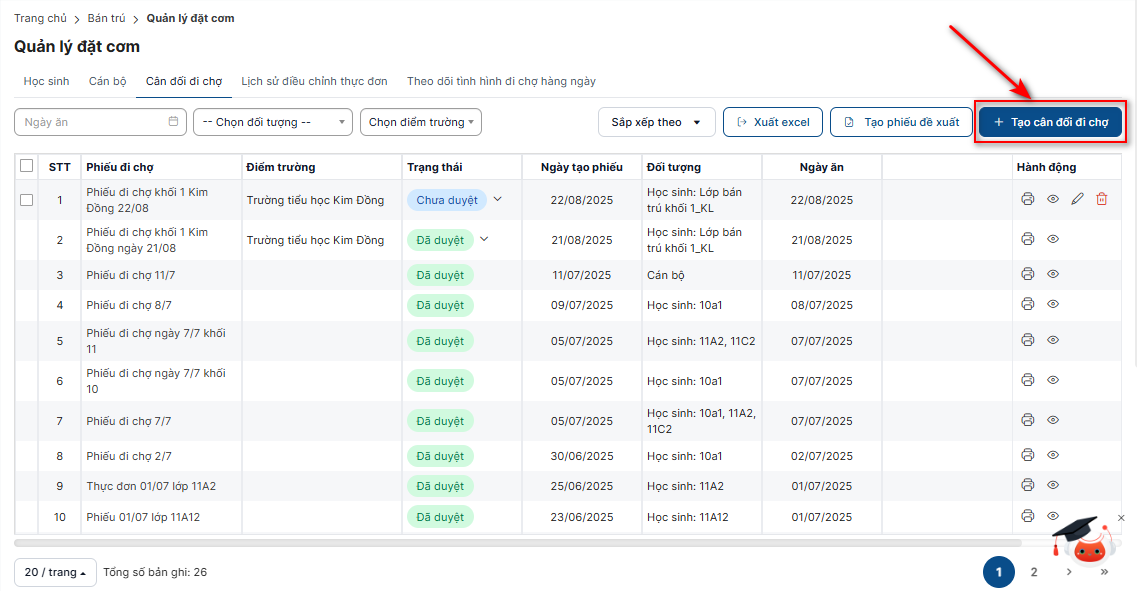Click the calendar icon in Ngày ăn field
The width and height of the screenshot is (1137, 591).
[x=173, y=122]
